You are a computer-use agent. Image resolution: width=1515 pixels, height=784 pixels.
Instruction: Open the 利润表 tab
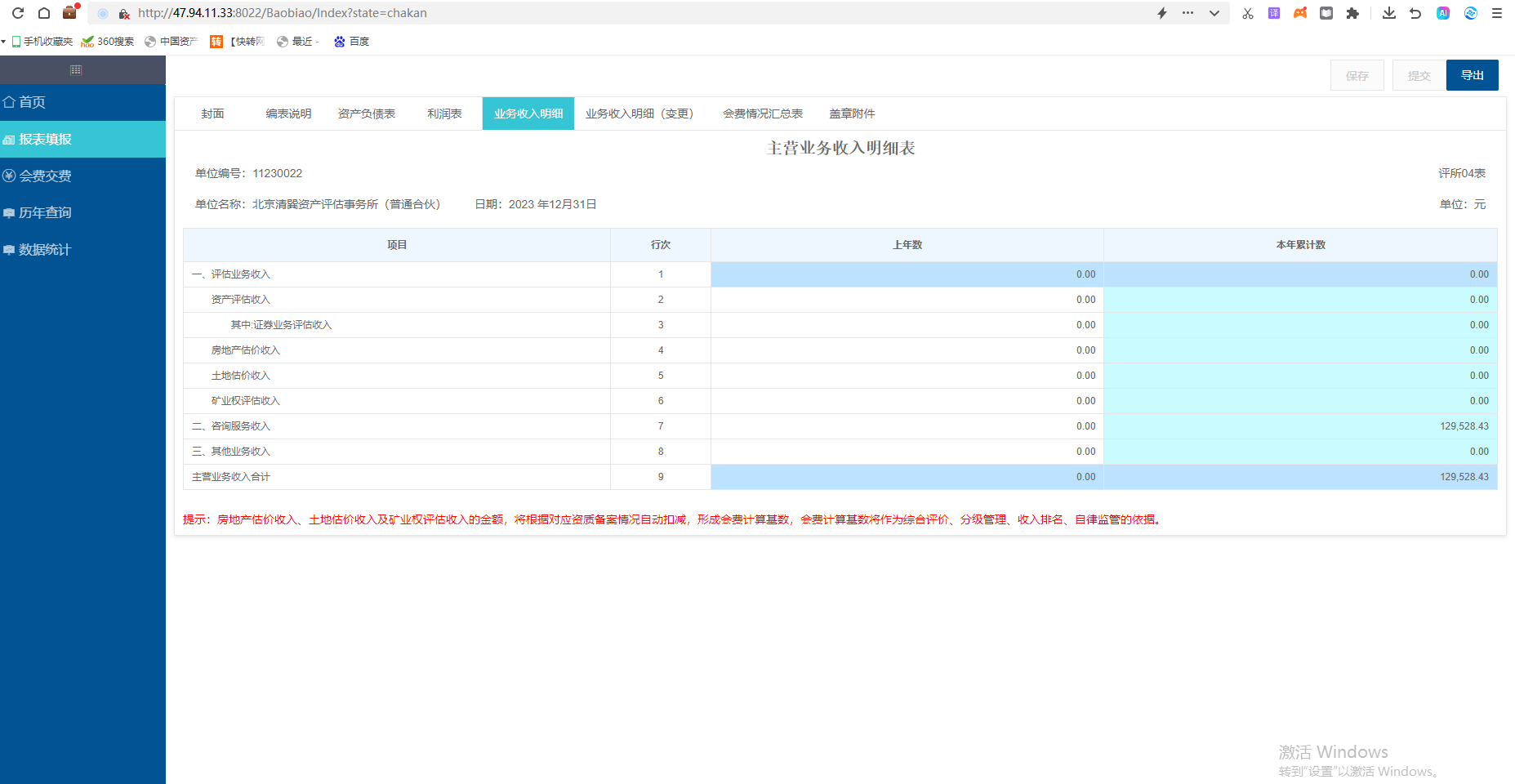tap(444, 114)
